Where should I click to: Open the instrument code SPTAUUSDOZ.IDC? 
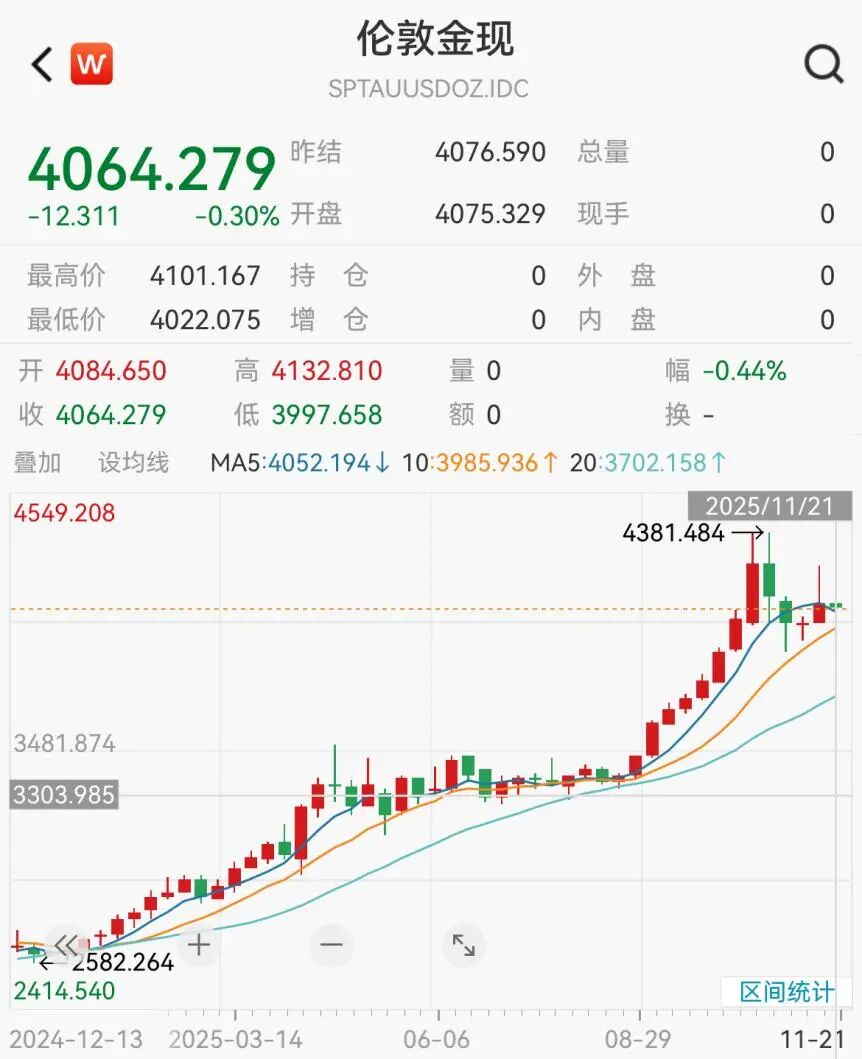[x=430, y=89]
